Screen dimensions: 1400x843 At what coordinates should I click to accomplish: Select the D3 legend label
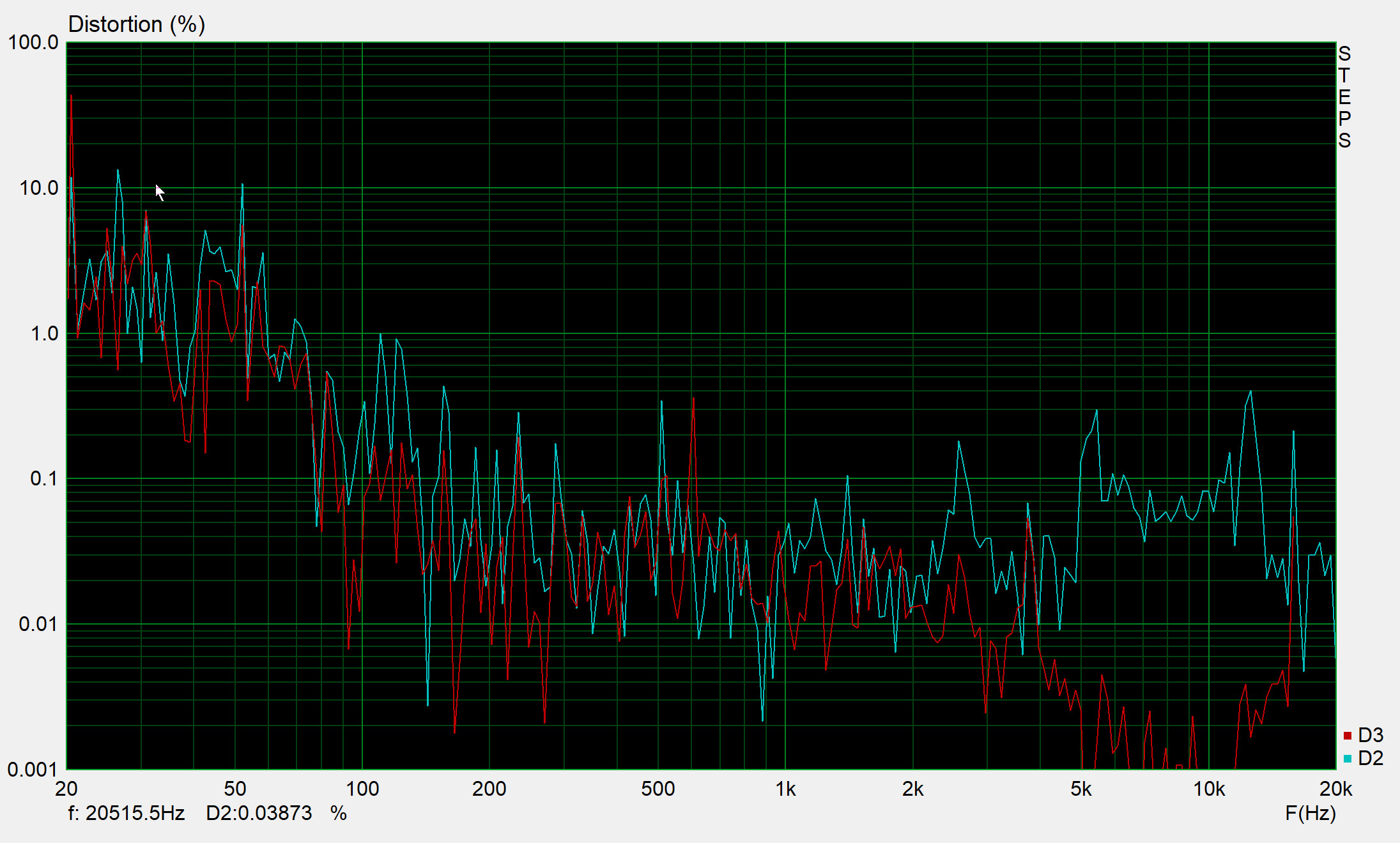pos(1371,735)
